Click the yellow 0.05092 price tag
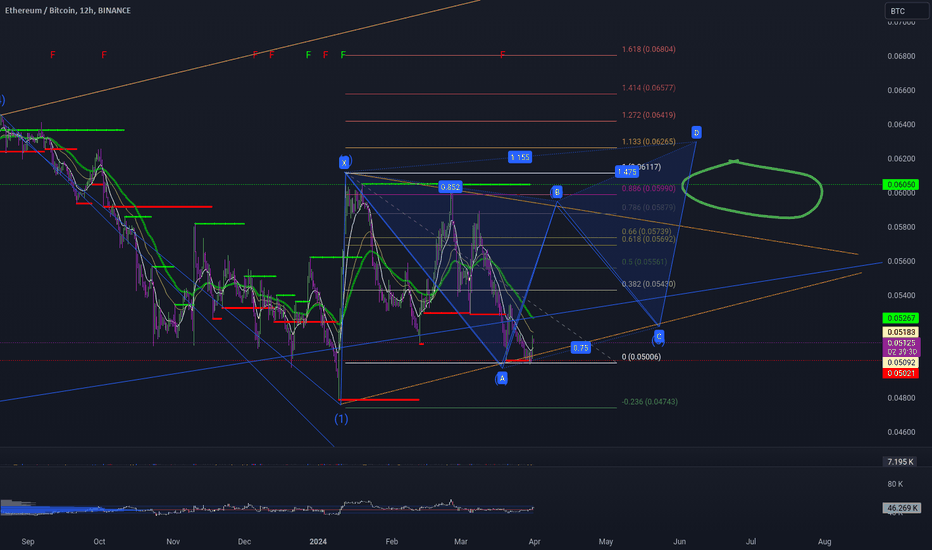 point(901,362)
